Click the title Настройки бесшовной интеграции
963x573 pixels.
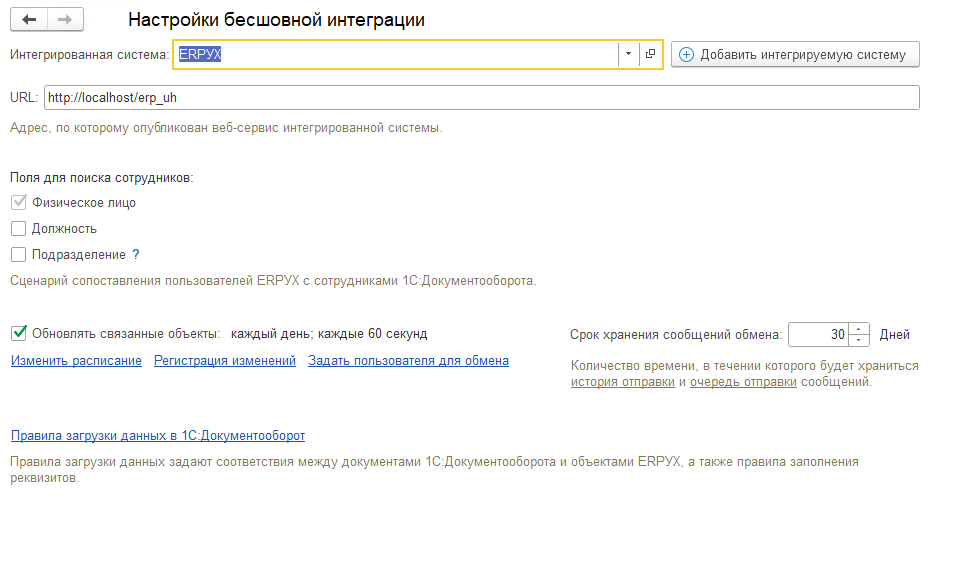click(x=276, y=20)
